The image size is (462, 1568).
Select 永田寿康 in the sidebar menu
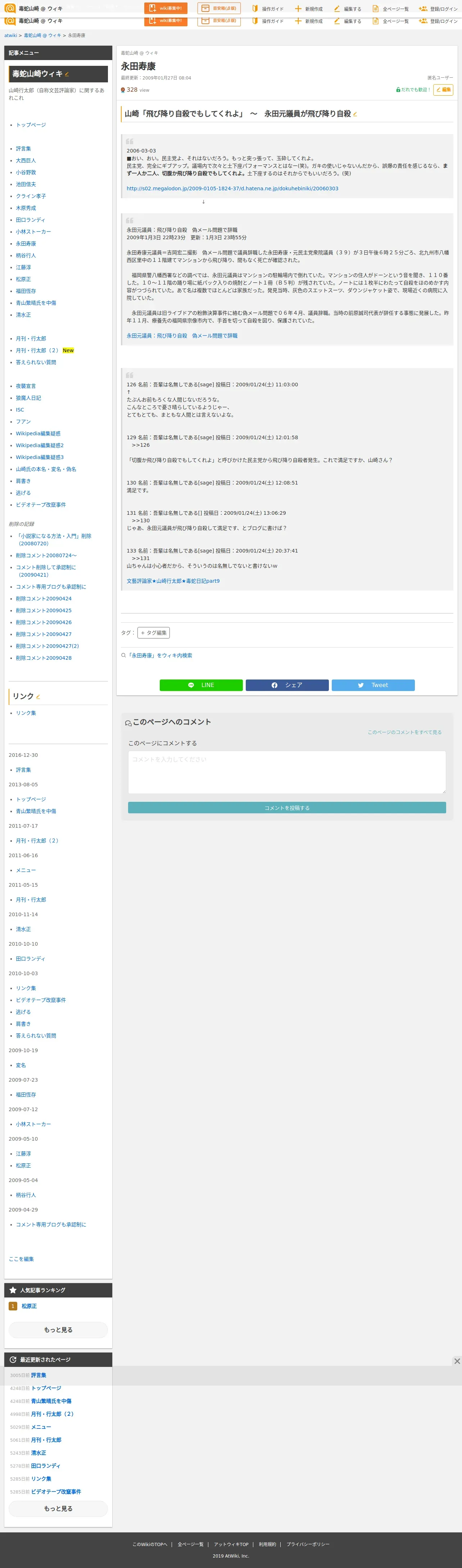click(x=26, y=244)
